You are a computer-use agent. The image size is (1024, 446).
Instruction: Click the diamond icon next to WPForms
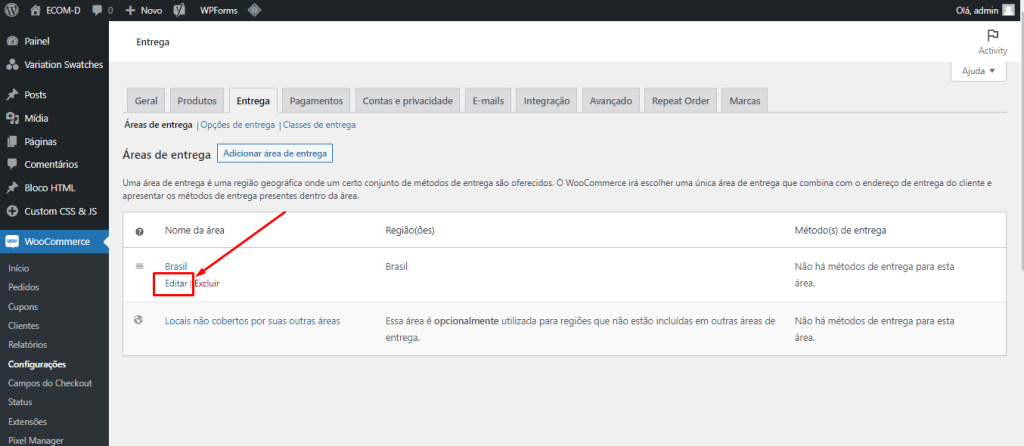[x=255, y=10]
